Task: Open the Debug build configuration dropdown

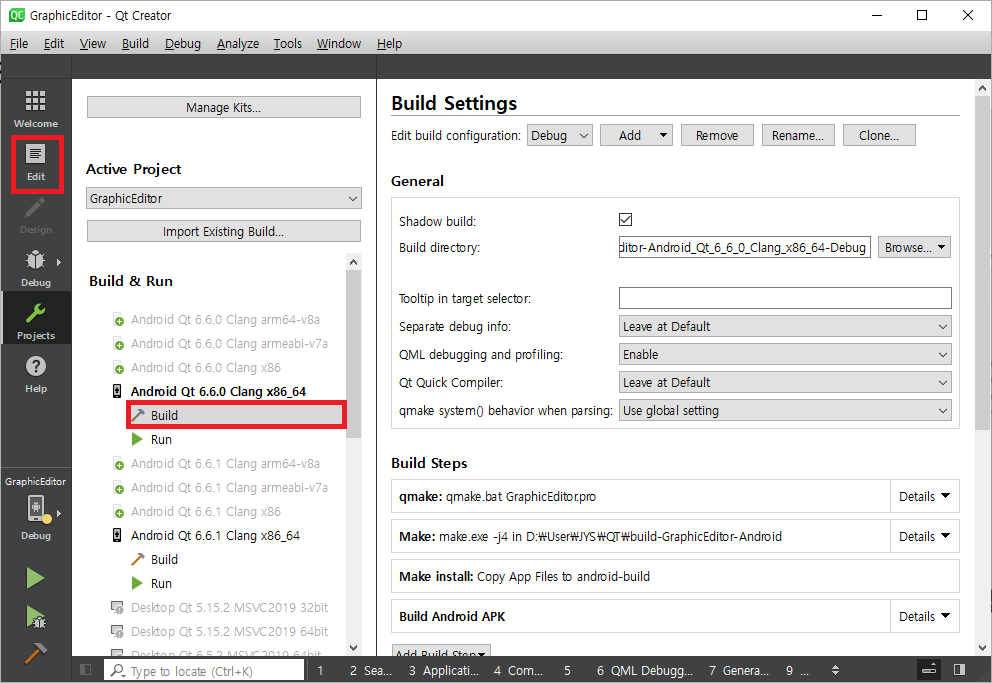Action: click(559, 135)
